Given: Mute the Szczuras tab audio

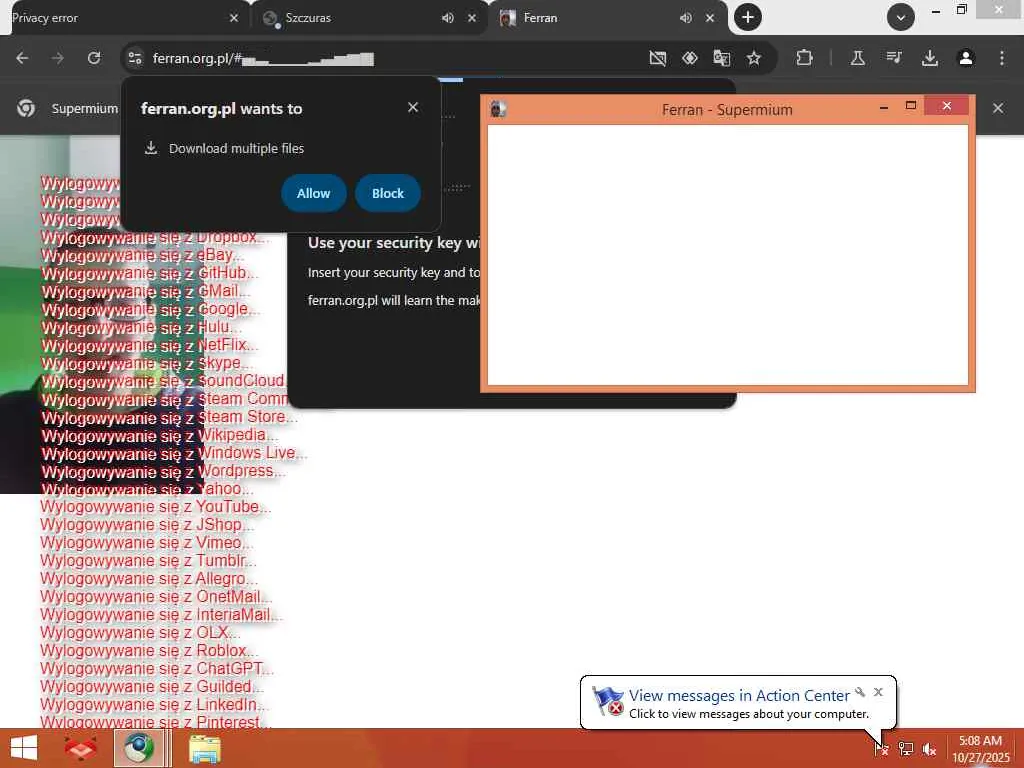Looking at the screenshot, I should (447, 18).
